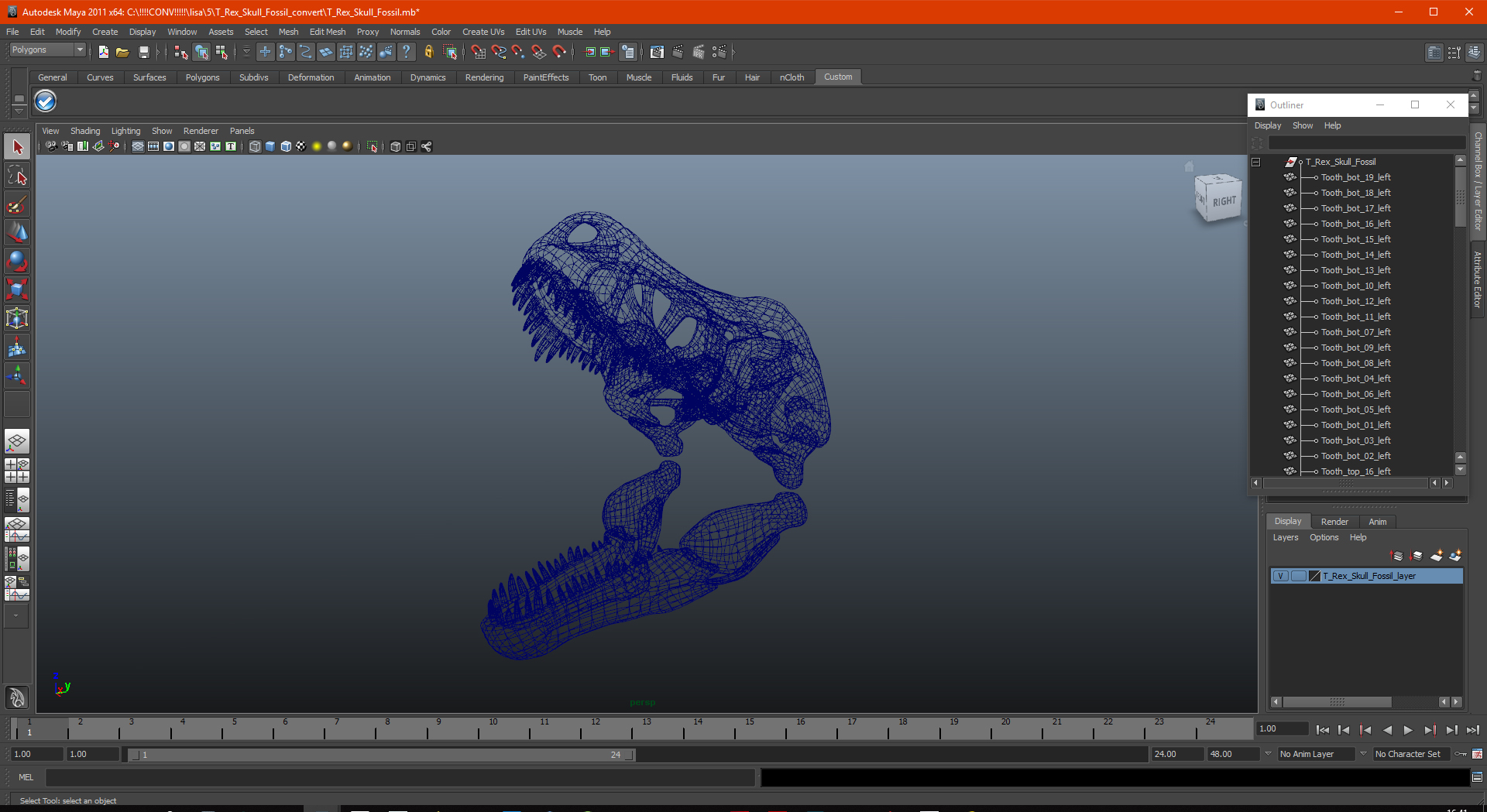Switch to four-view panel layout
This screenshot has height=812, width=1487.
point(17,471)
